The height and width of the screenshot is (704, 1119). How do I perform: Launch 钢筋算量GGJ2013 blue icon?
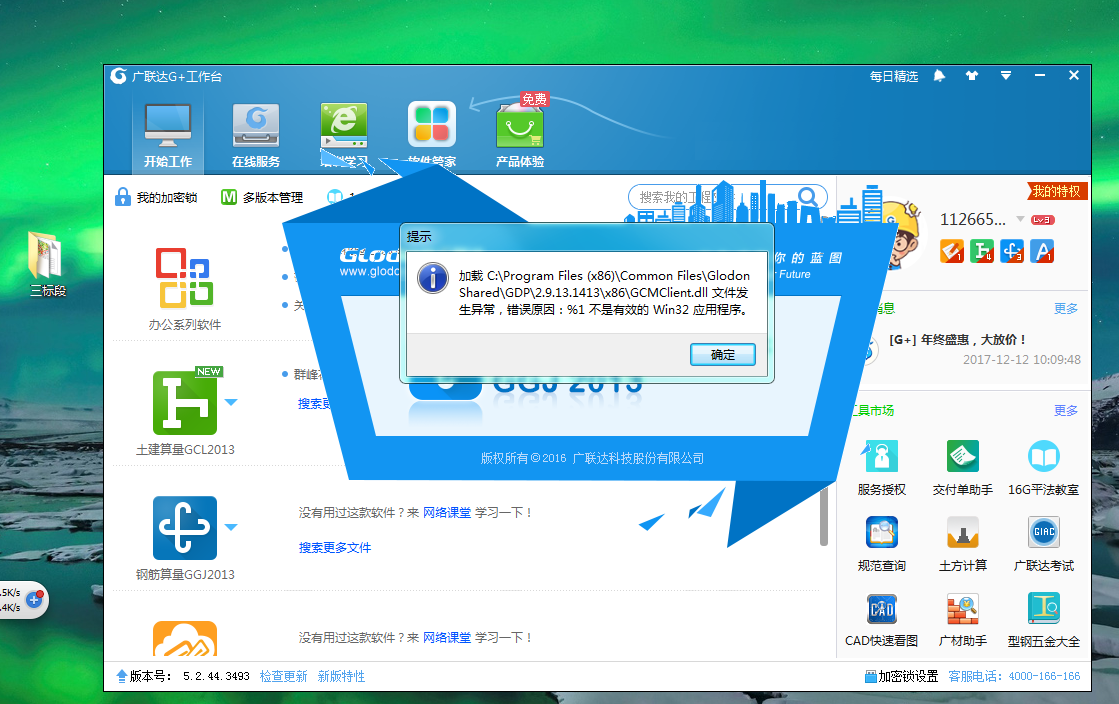coord(184,528)
